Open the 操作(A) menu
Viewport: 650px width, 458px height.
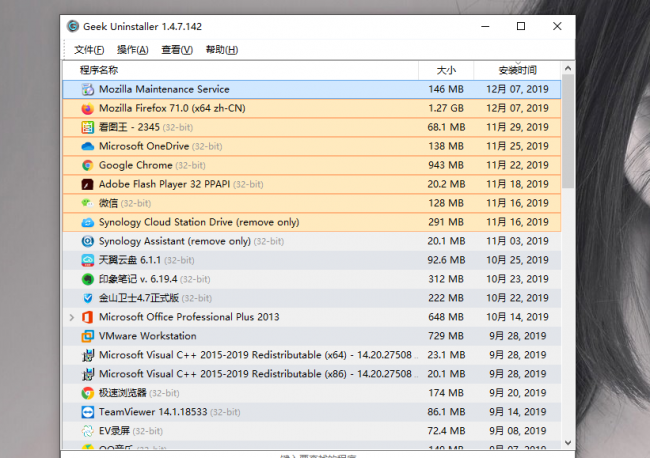(x=132, y=50)
